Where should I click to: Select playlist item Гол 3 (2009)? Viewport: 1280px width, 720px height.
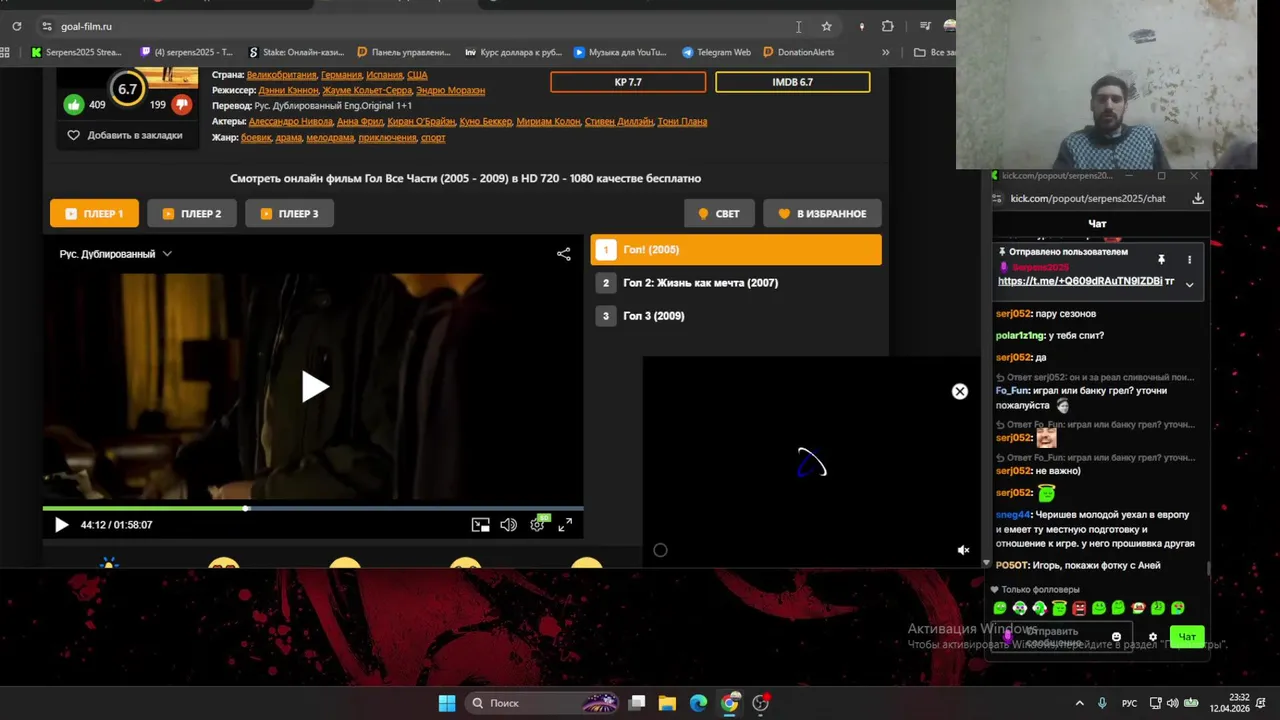(736, 316)
